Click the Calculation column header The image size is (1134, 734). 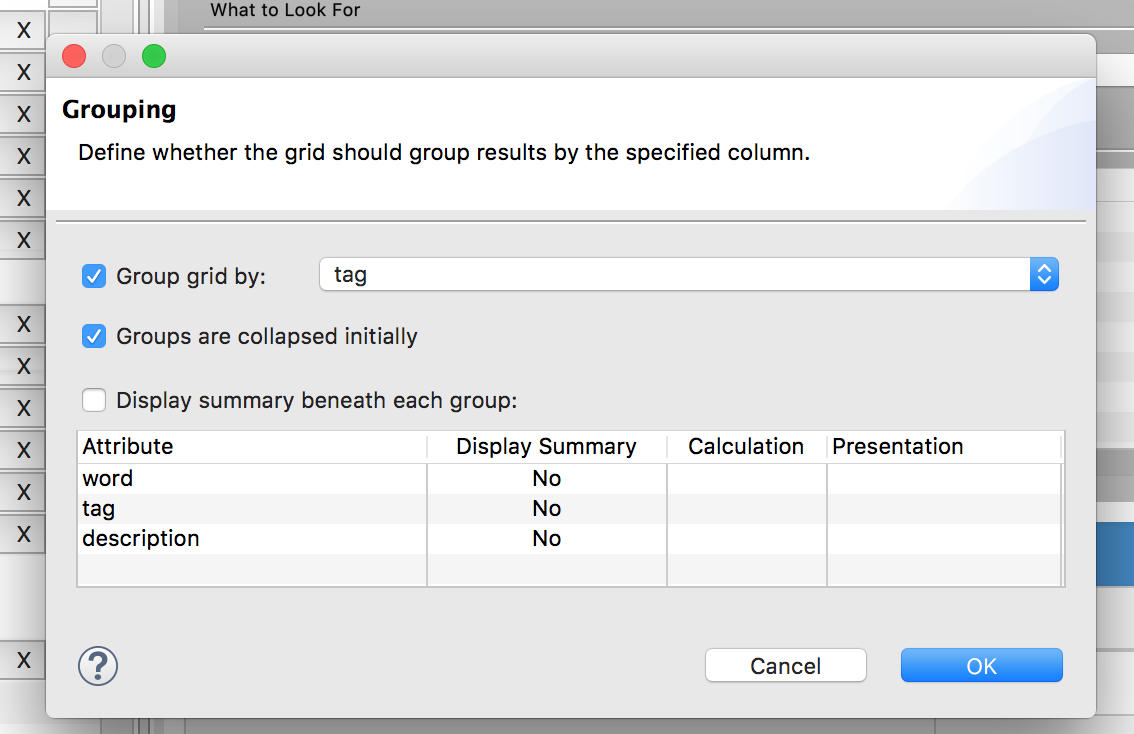(x=746, y=446)
